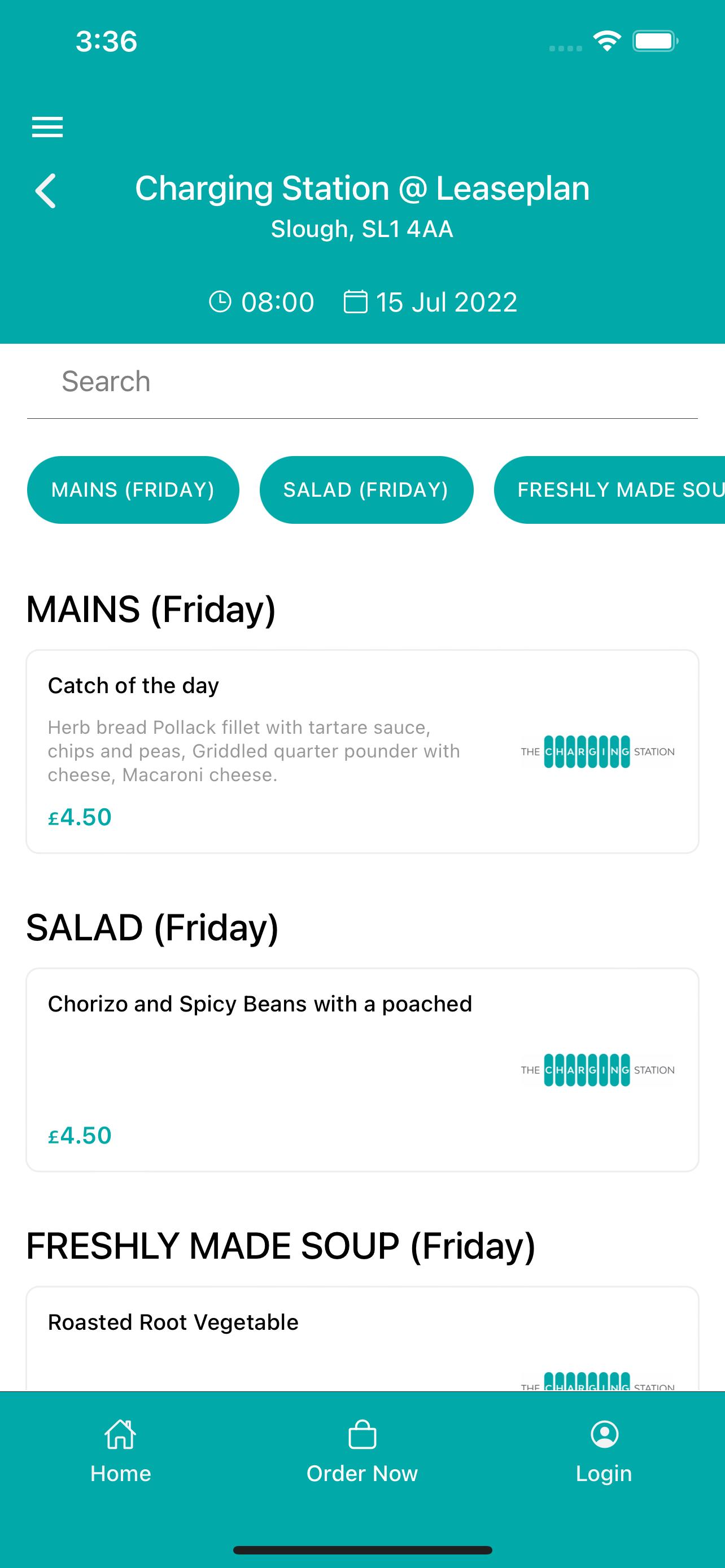Select the MAINS (FRIDAY) category chip
The height and width of the screenshot is (1568, 725).
[x=133, y=489]
